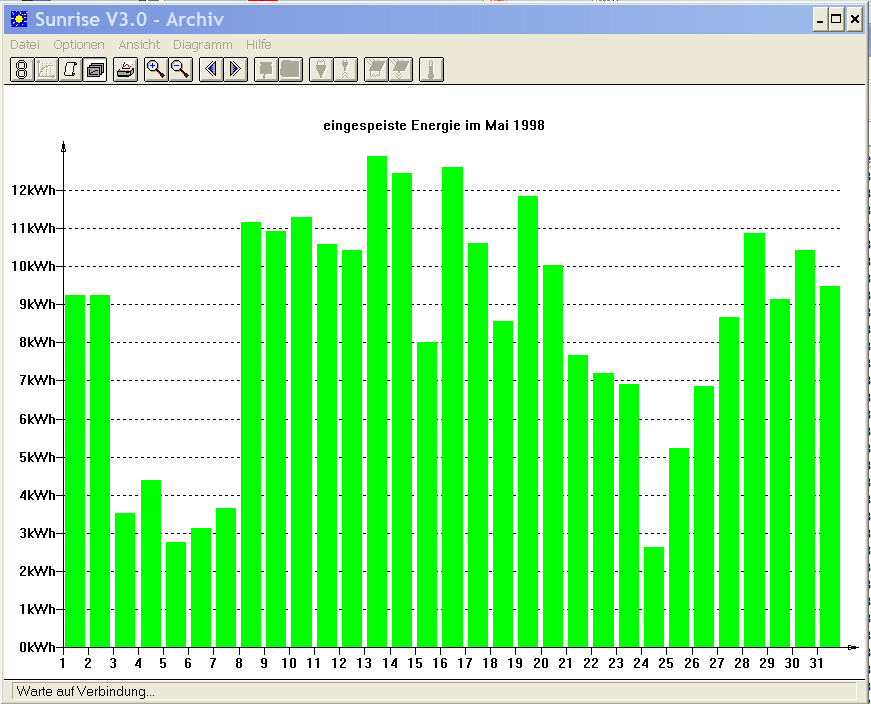Open the Hilfe menu
The height and width of the screenshot is (704, 871).
259,44
